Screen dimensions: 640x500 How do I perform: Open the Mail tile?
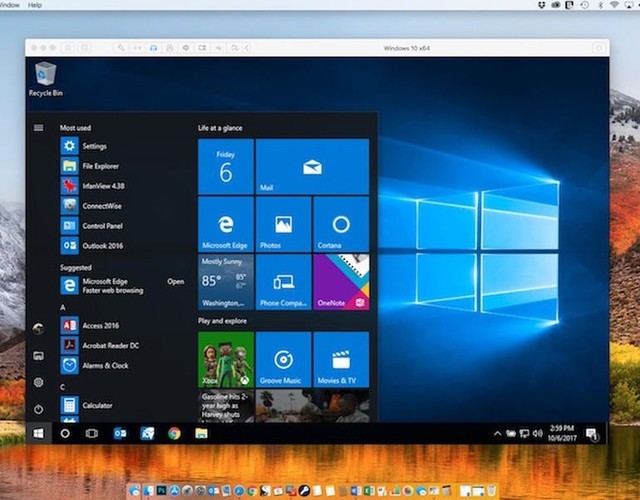312,167
